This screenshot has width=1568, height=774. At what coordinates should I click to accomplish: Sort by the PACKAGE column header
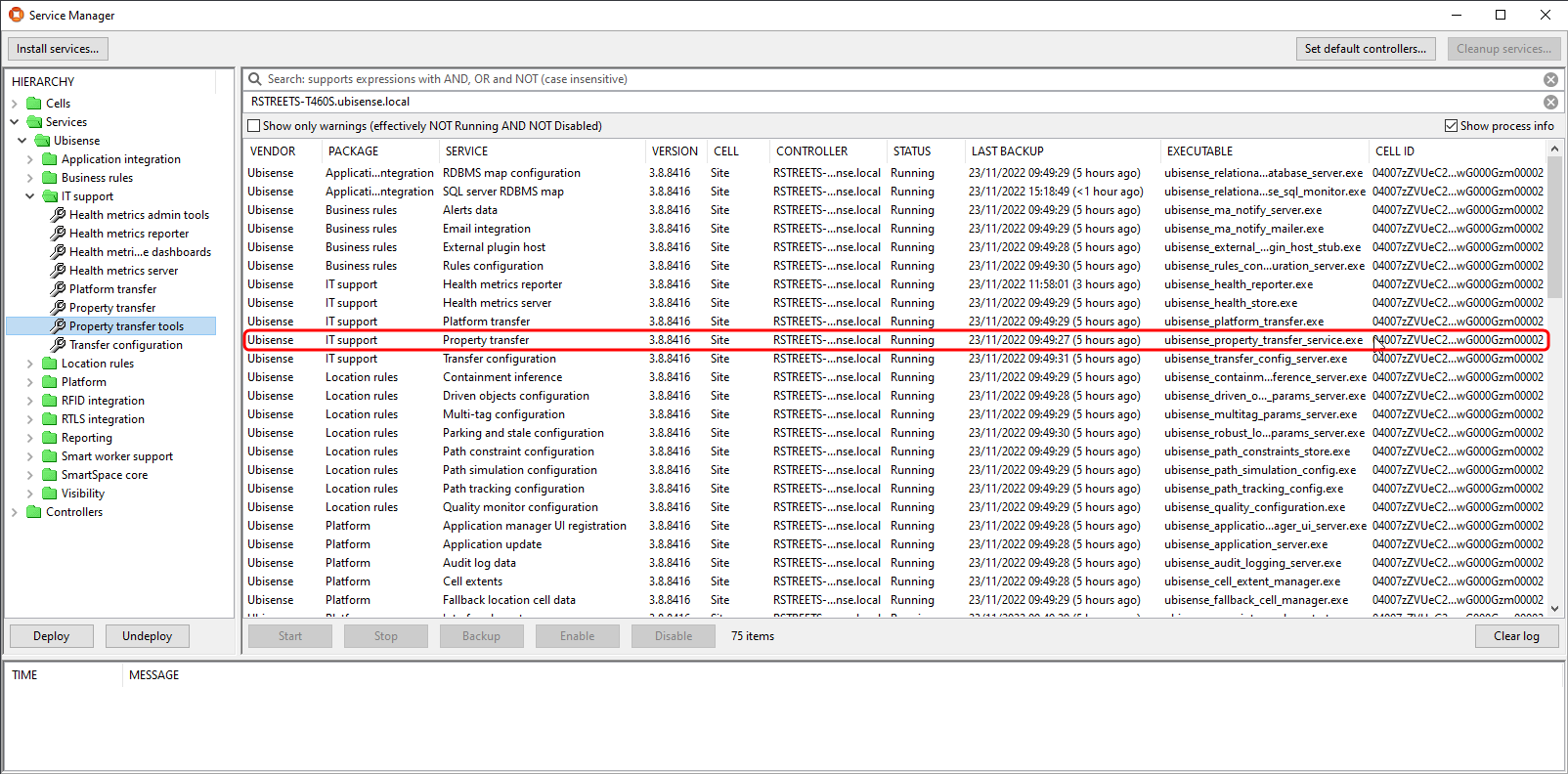353,151
